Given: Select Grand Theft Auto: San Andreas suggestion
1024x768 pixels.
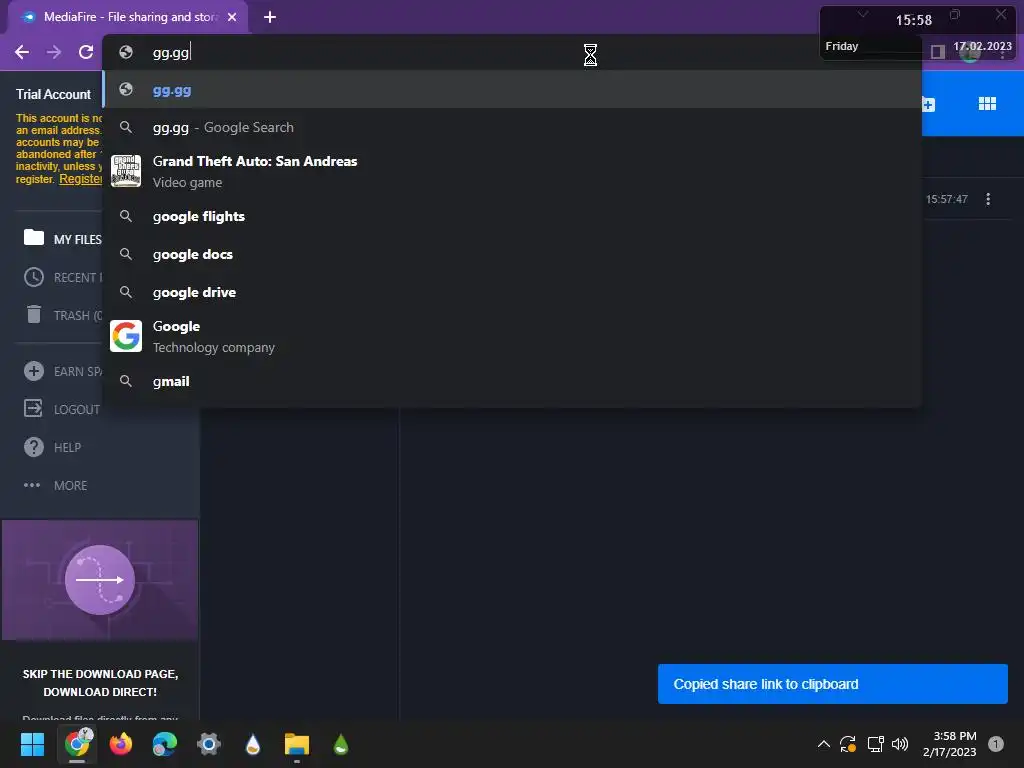Looking at the screenshot, I should [511, 171].
